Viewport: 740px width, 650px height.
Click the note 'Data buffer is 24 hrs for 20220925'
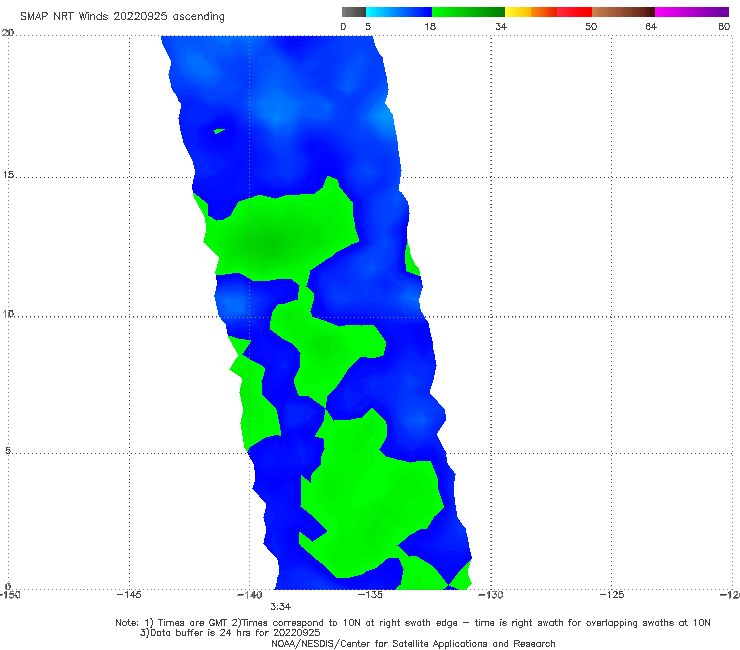pyautogui.click(x=230, y=633)
